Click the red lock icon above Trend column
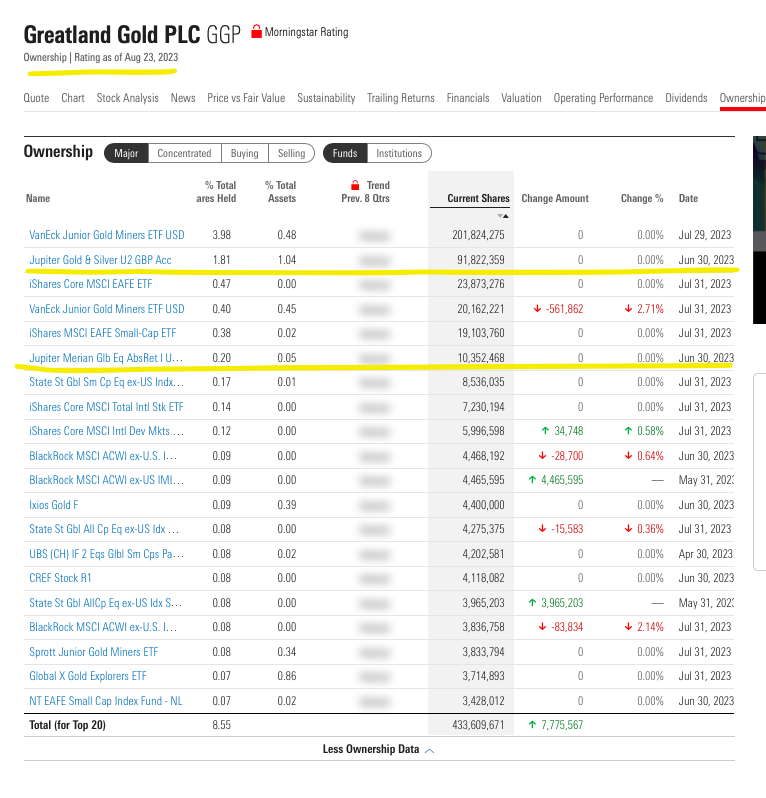 pos(355,185)
